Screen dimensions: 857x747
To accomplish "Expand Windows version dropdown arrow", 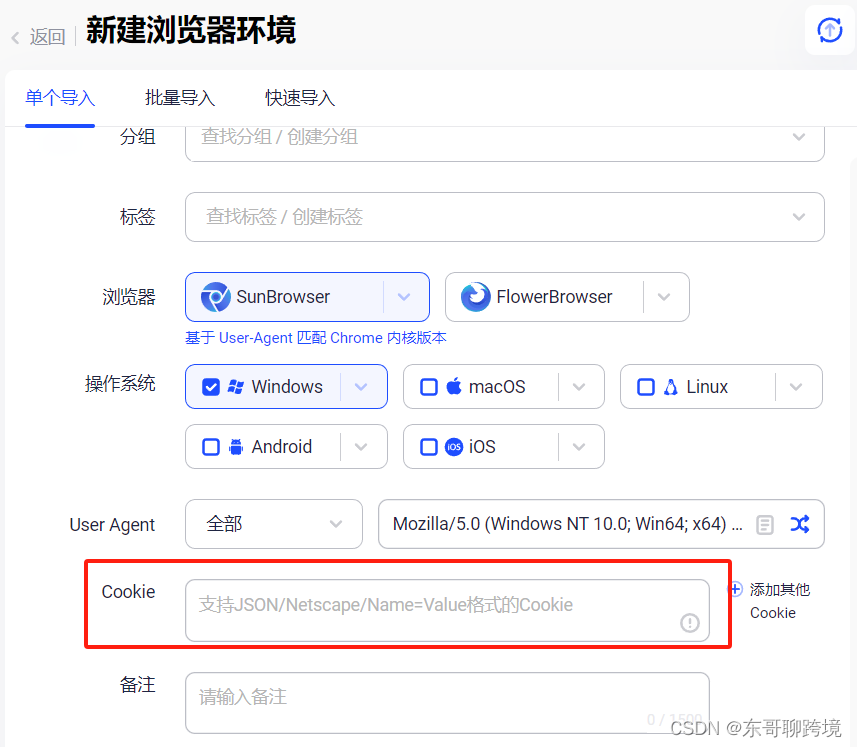I will [361, 387].
